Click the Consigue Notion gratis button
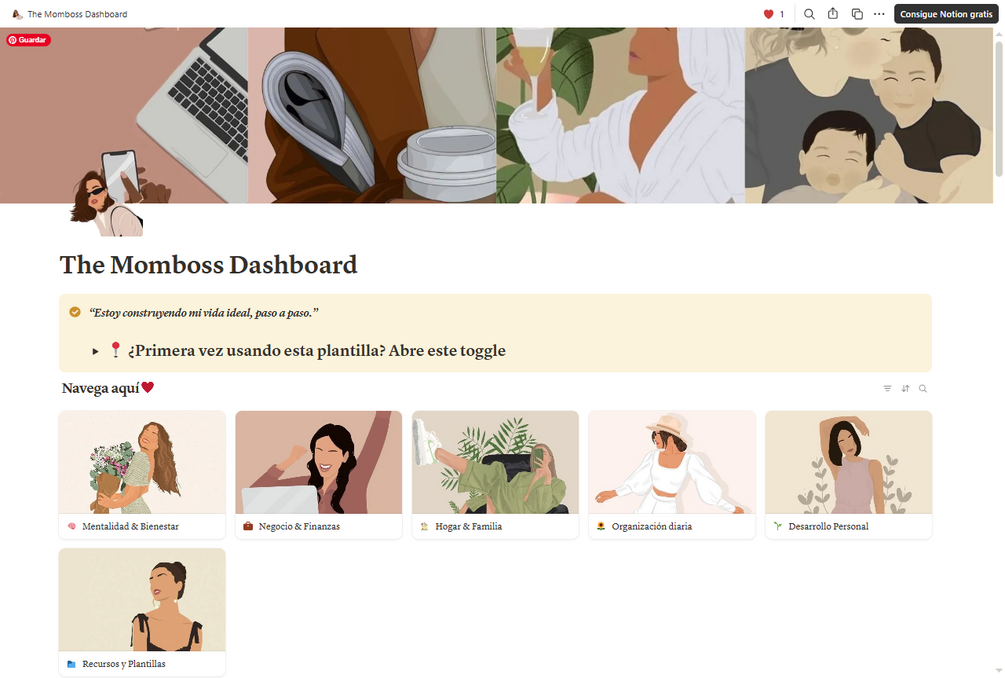 coord(946,14)
